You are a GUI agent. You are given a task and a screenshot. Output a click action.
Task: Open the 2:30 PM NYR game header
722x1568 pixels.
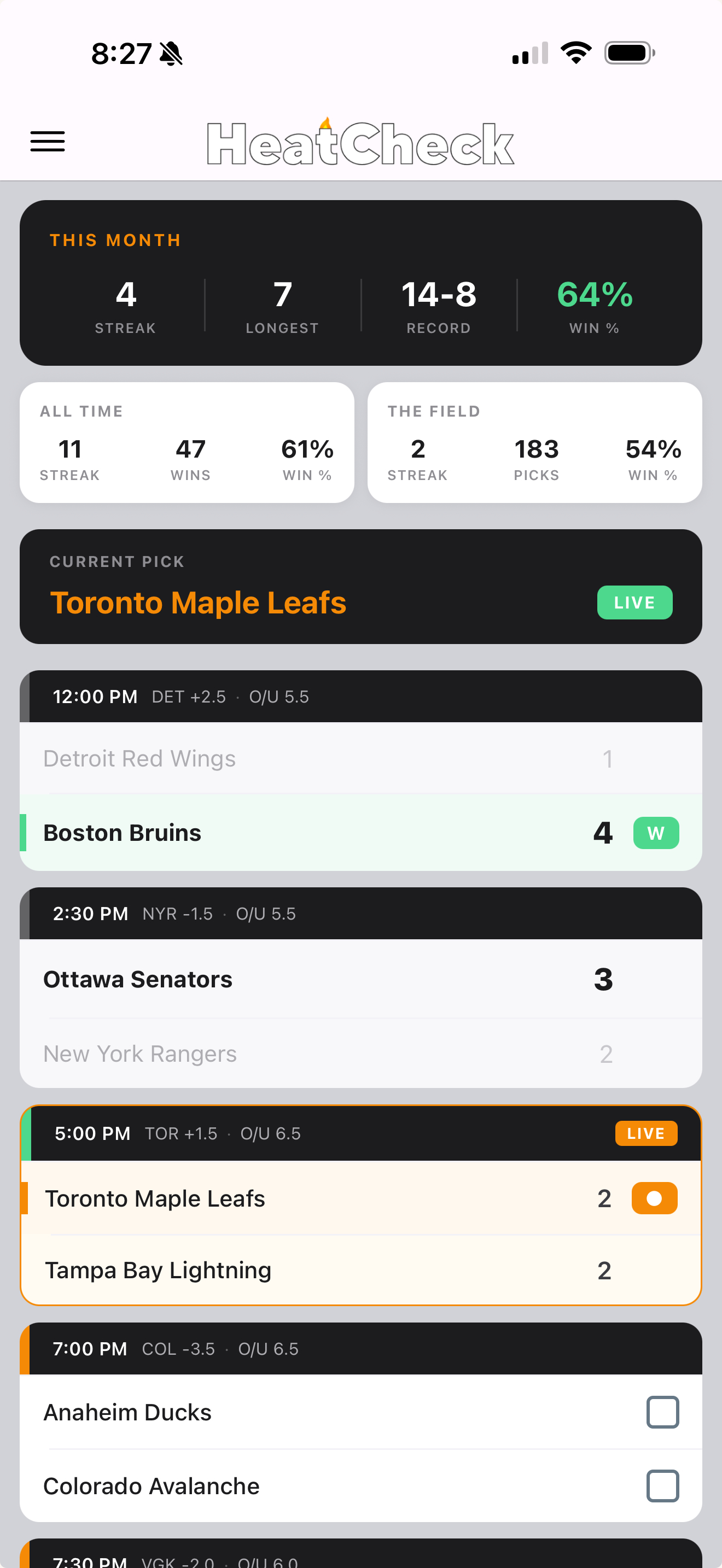pyautogui.click(x=361, y=914)
